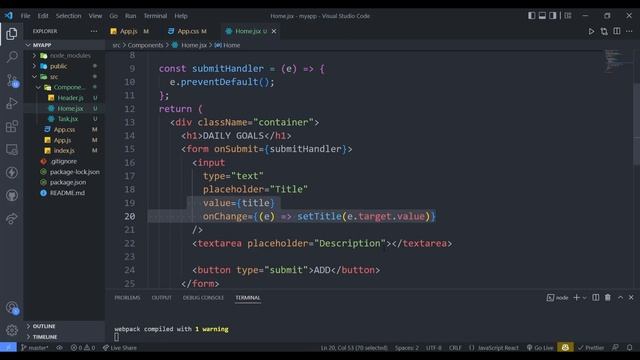Click the Spaces: 2 indentation setting
Viewport: 640px width, 360px height.
coord(407,348)
